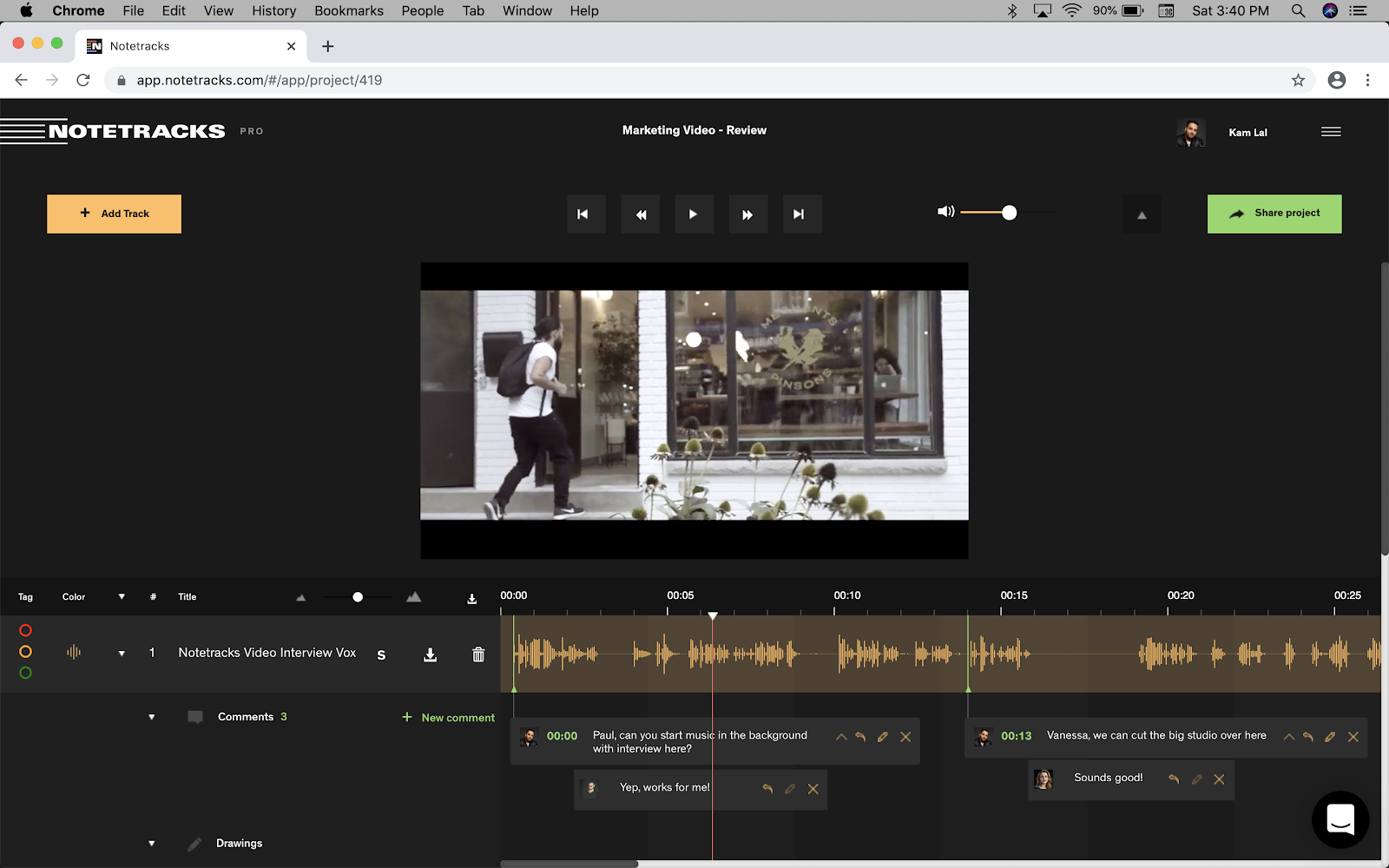The image size is (1389, 868).
Task: Mute audio using the speaker icon
Action: 945,212
